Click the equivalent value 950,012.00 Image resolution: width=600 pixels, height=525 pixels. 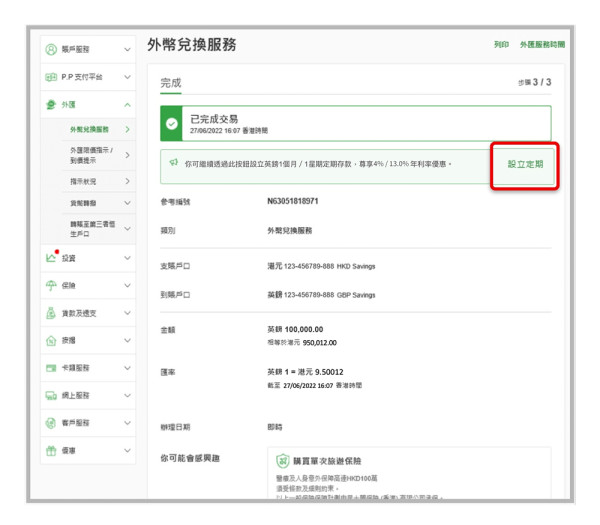tap(320, 343)
